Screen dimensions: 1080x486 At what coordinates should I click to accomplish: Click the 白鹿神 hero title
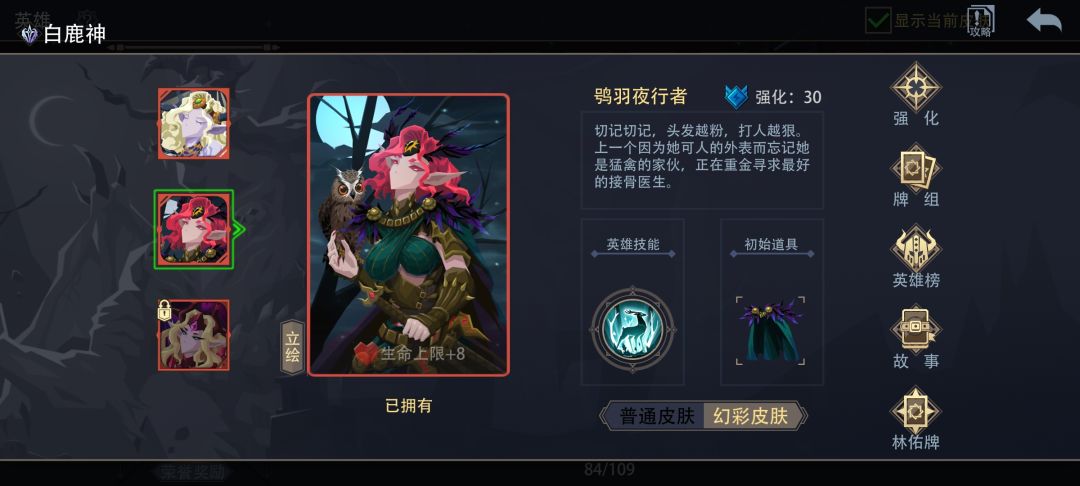tap(74, 34)
